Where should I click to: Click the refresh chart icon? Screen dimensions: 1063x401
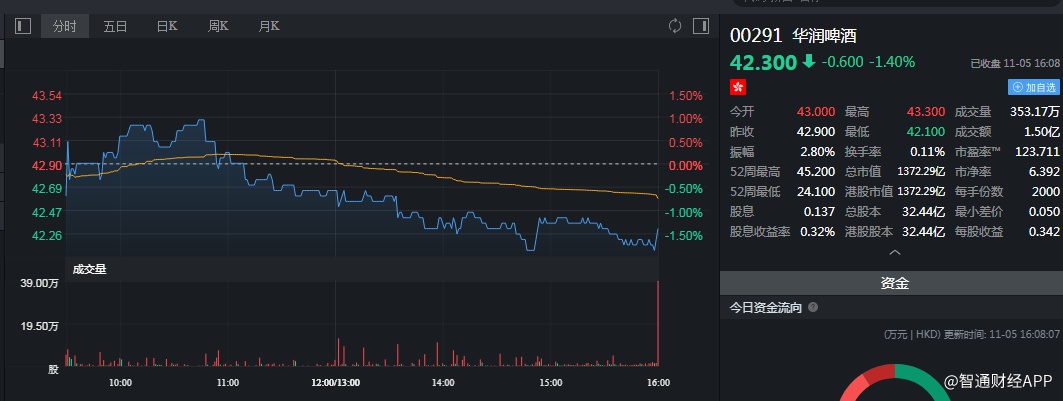coord(675,25)
